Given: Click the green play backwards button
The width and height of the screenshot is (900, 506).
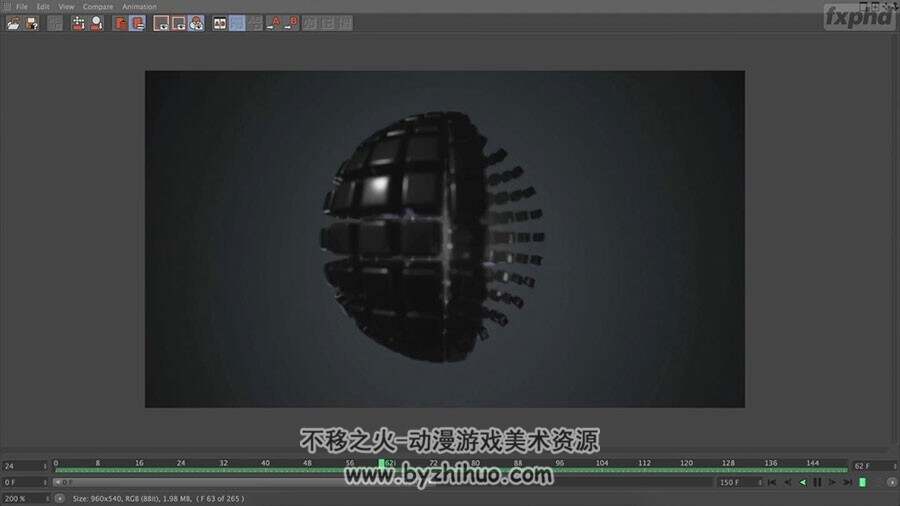Looking at the screenshot, I should click(802, 482).
